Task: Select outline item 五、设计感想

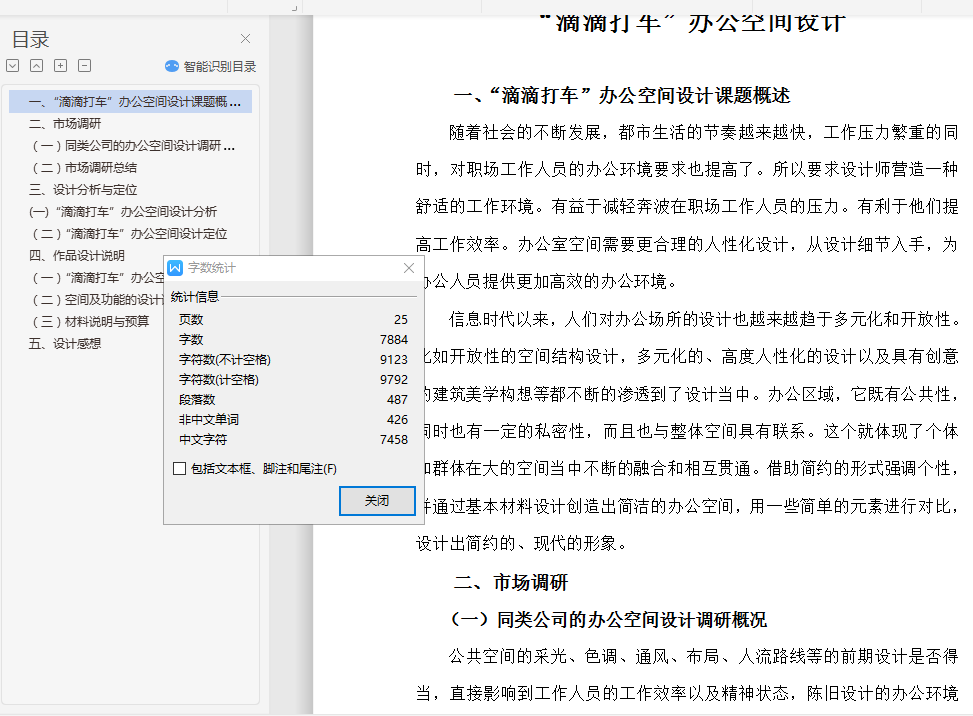Action: [x=65, y=344]
